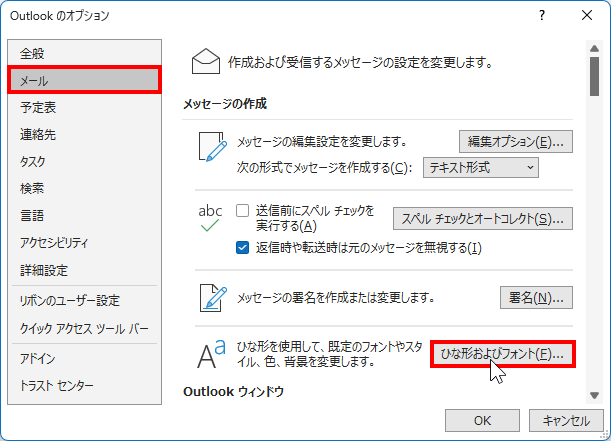Open 詳細設定 category
The height and width of the screenshot is (441, 611).
click(x=84, y=270)
